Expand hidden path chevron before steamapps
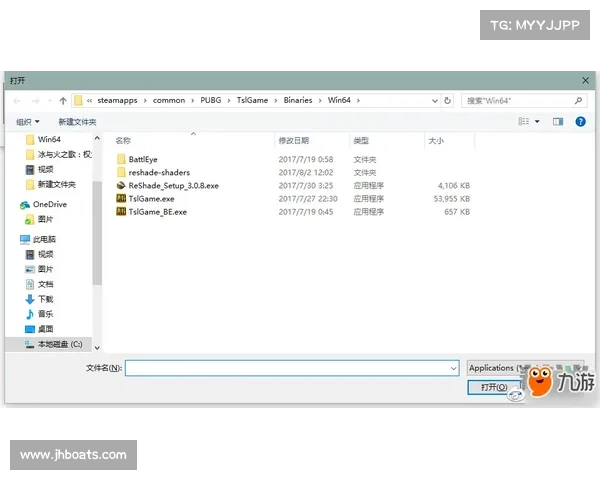Image resolution: width=600 pixels, height=480 pixels. pos(89,101)
